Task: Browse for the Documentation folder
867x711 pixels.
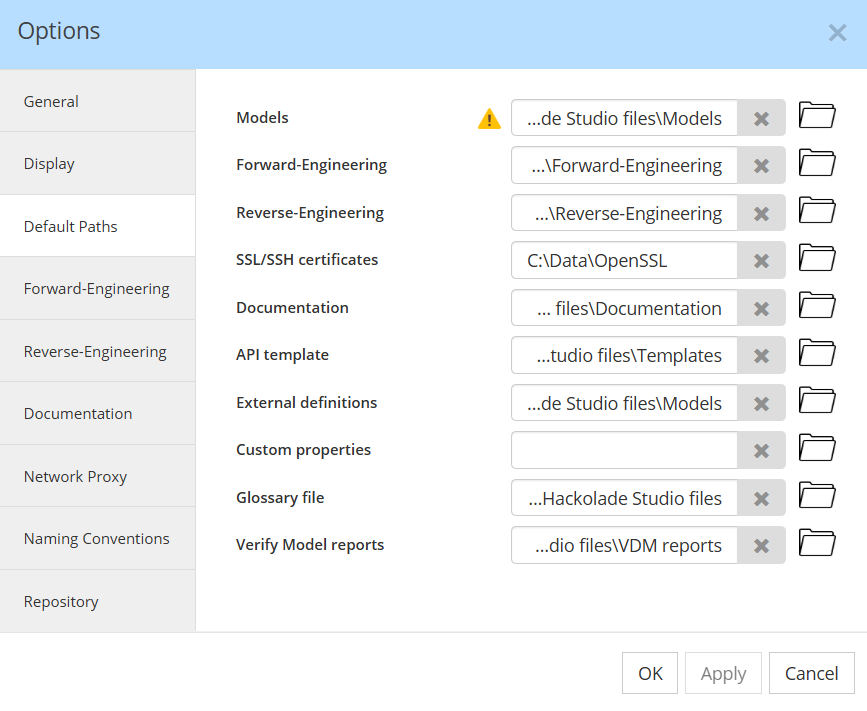Action: 816,305
